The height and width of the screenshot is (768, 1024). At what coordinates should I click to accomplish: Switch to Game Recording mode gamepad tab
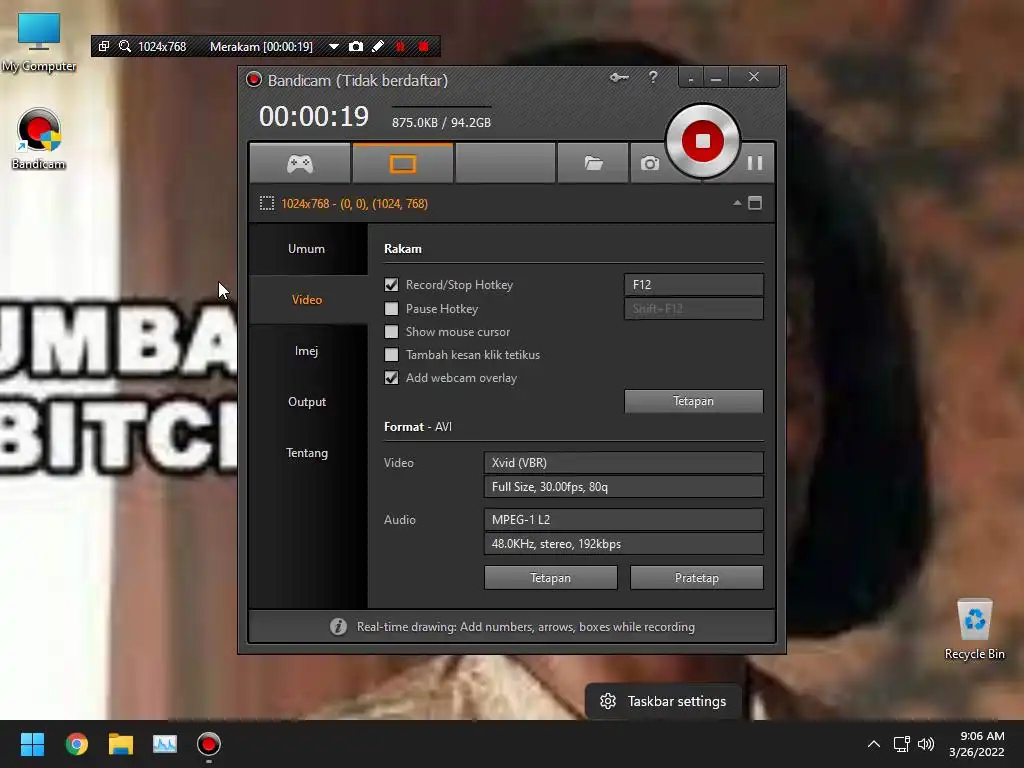(300, 163)
